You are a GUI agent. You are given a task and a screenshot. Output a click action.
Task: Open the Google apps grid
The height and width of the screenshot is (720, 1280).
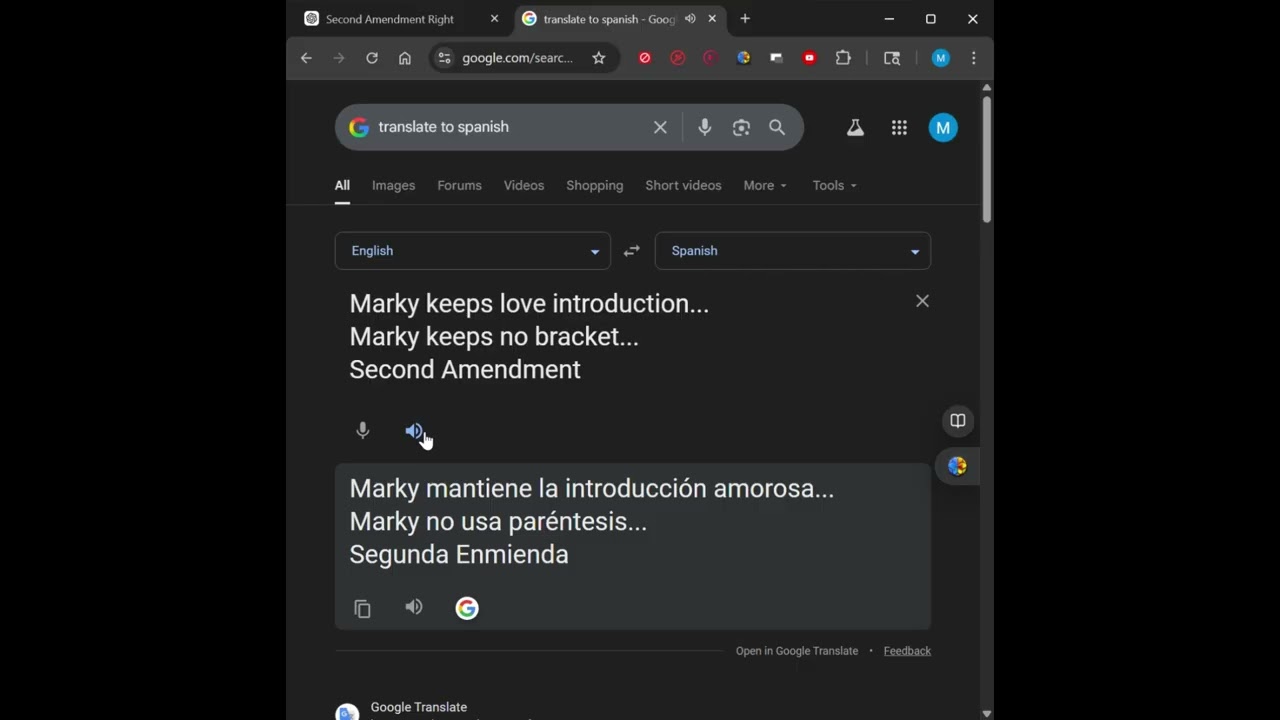(899, 127)
